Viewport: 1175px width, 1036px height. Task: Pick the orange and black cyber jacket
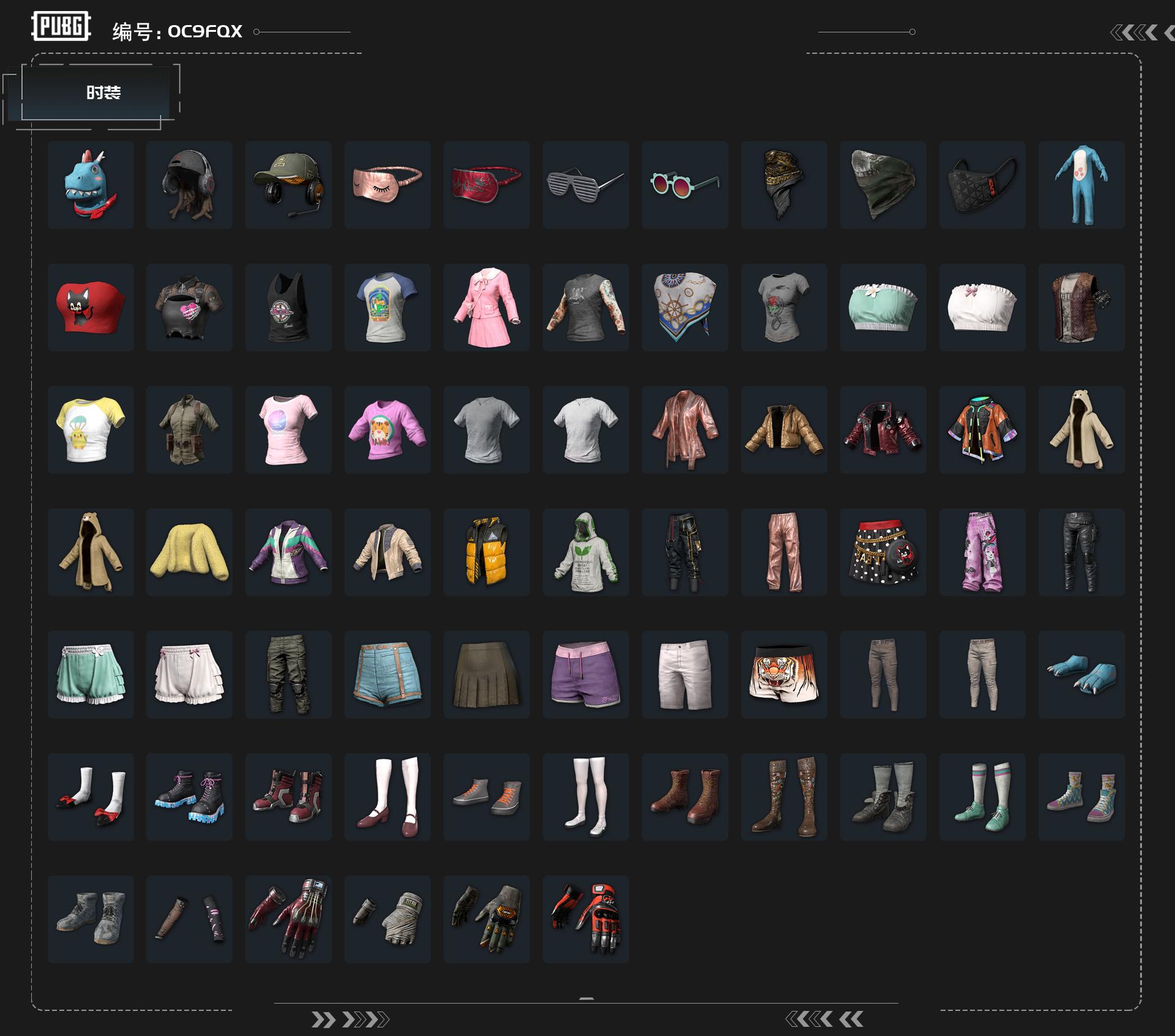(x=982, y=430)
